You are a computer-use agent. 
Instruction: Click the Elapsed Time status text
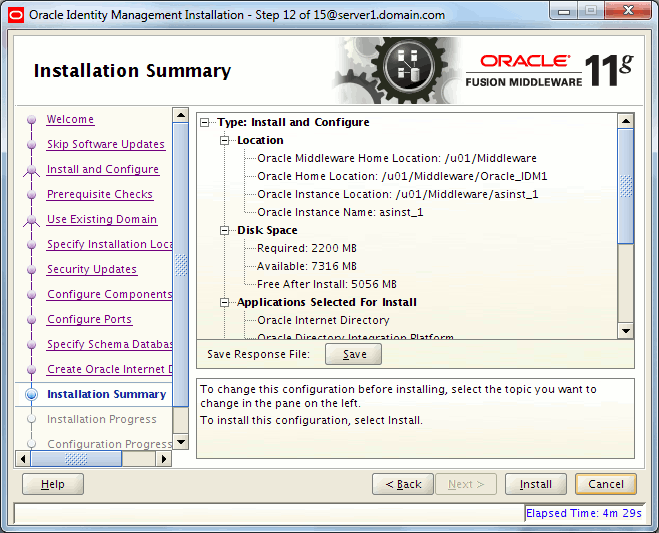click(x=584, y=513)
